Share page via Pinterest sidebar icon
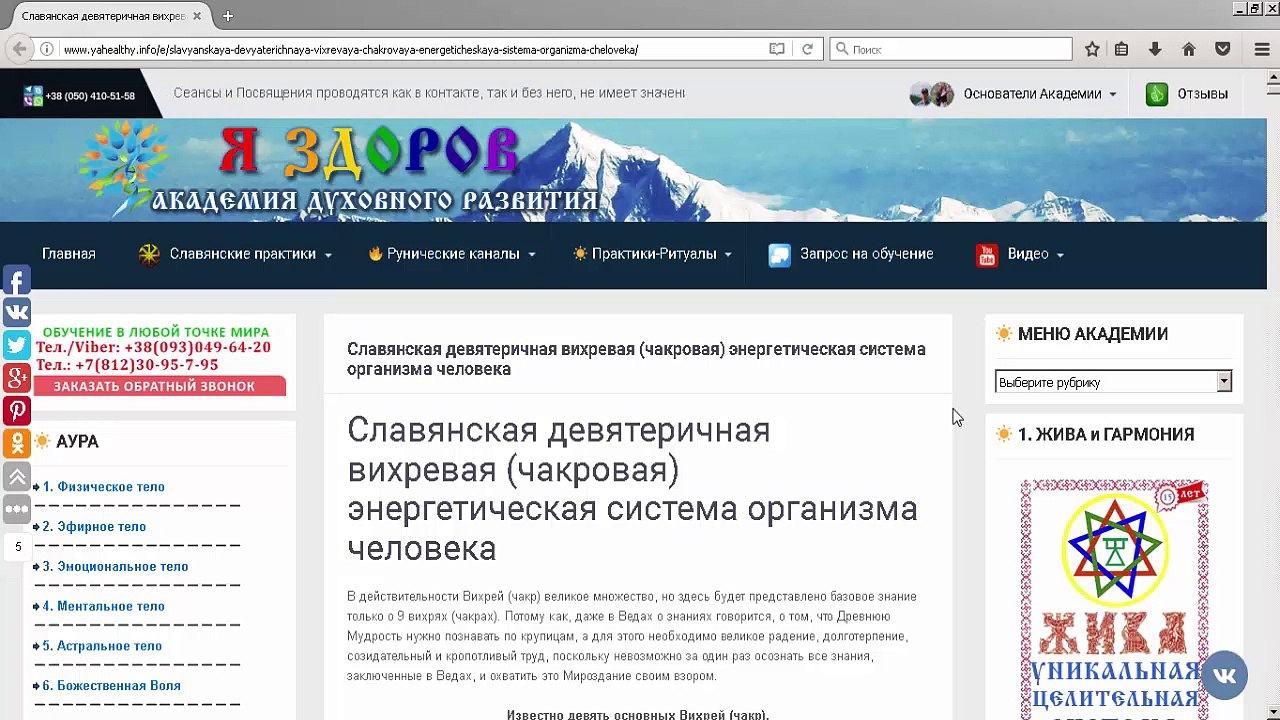 click(17, 411)
